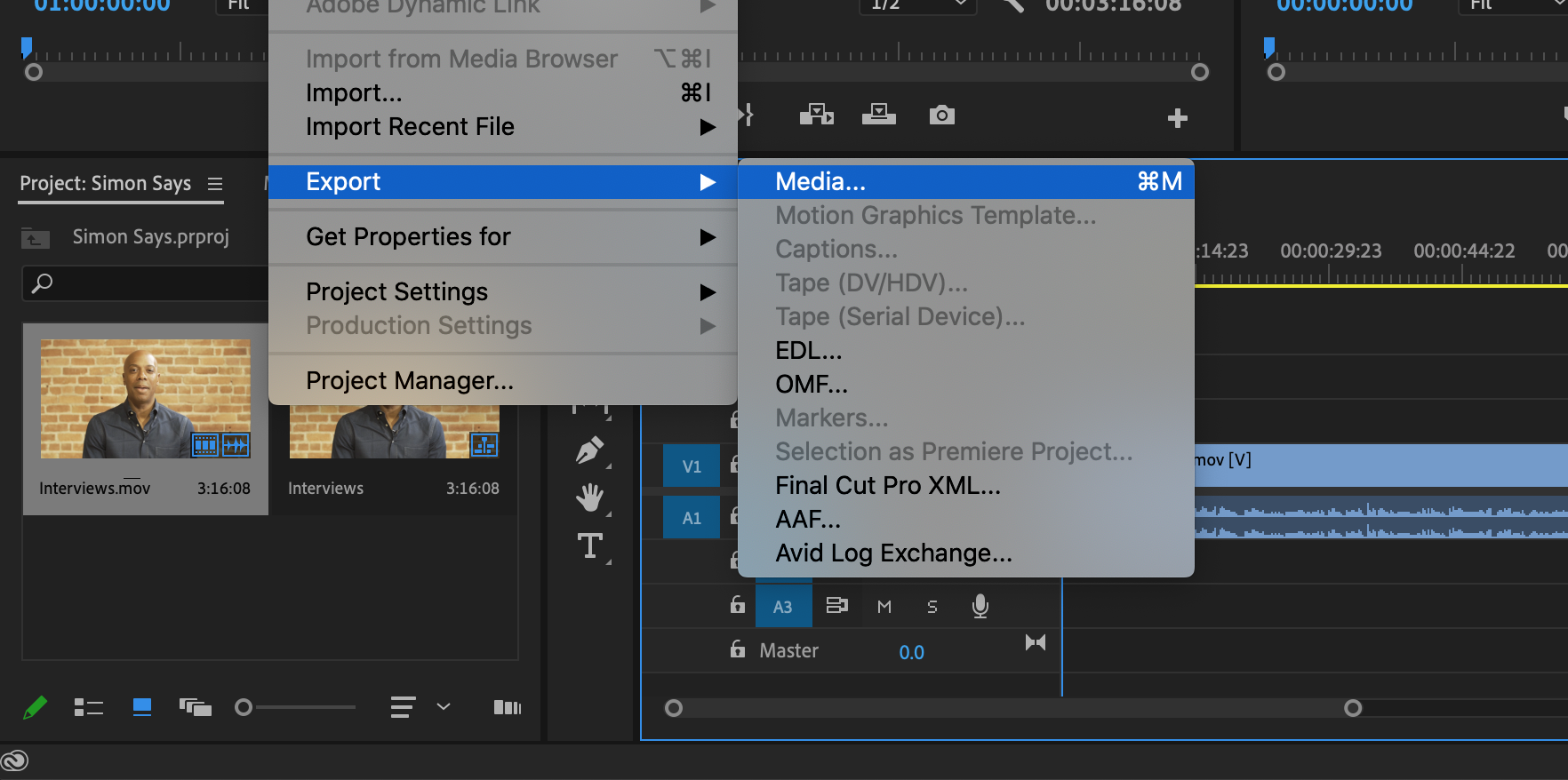This screenshot has height=780, width=1568.
Task: Click the voice-over record microphone on A3
Action: 980,606
